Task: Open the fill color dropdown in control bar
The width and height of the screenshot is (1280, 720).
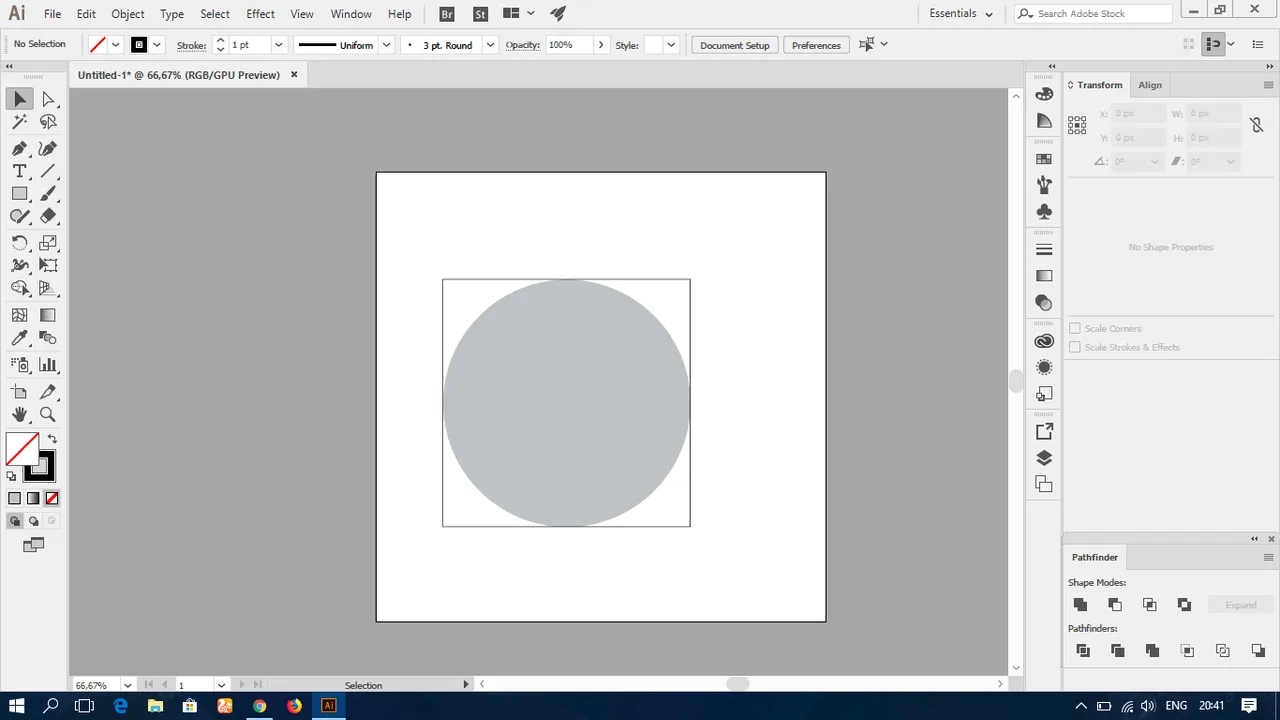Action: [x=116, y=45]
